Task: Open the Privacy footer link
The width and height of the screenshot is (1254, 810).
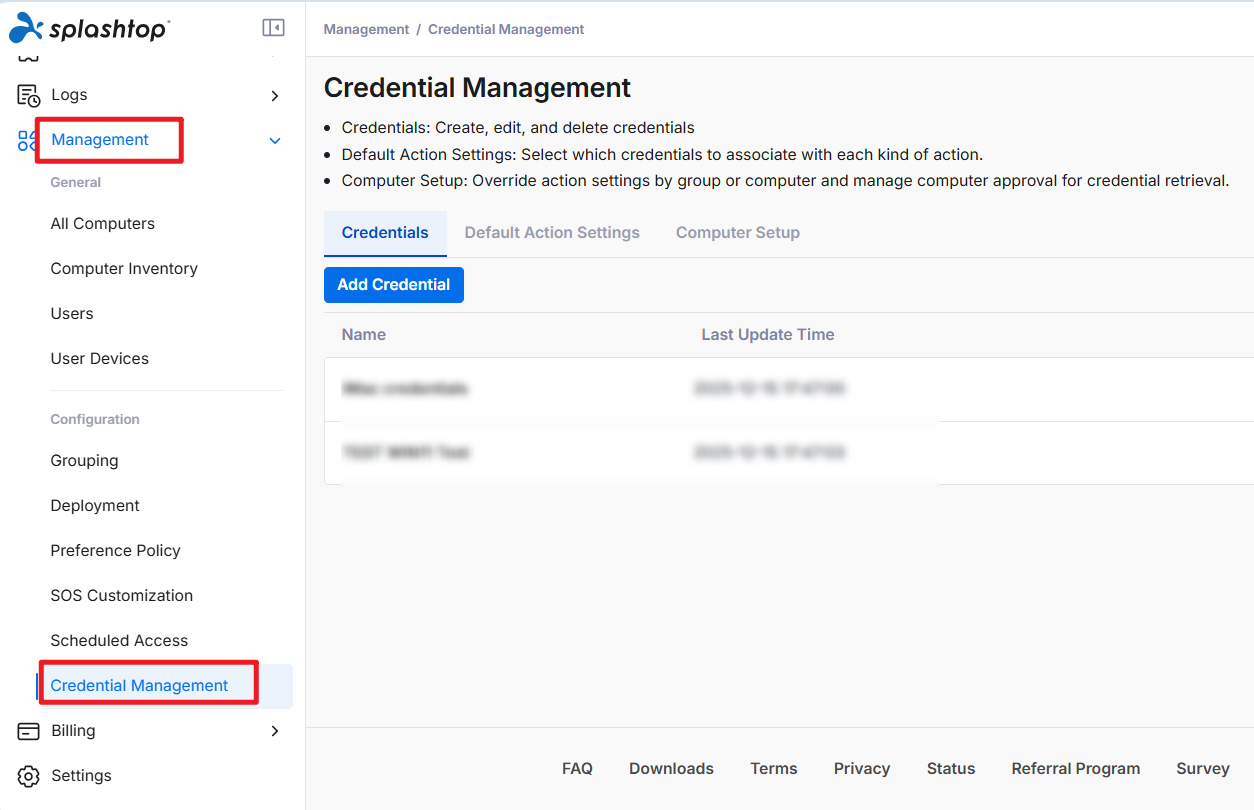Action: point(862,769)
